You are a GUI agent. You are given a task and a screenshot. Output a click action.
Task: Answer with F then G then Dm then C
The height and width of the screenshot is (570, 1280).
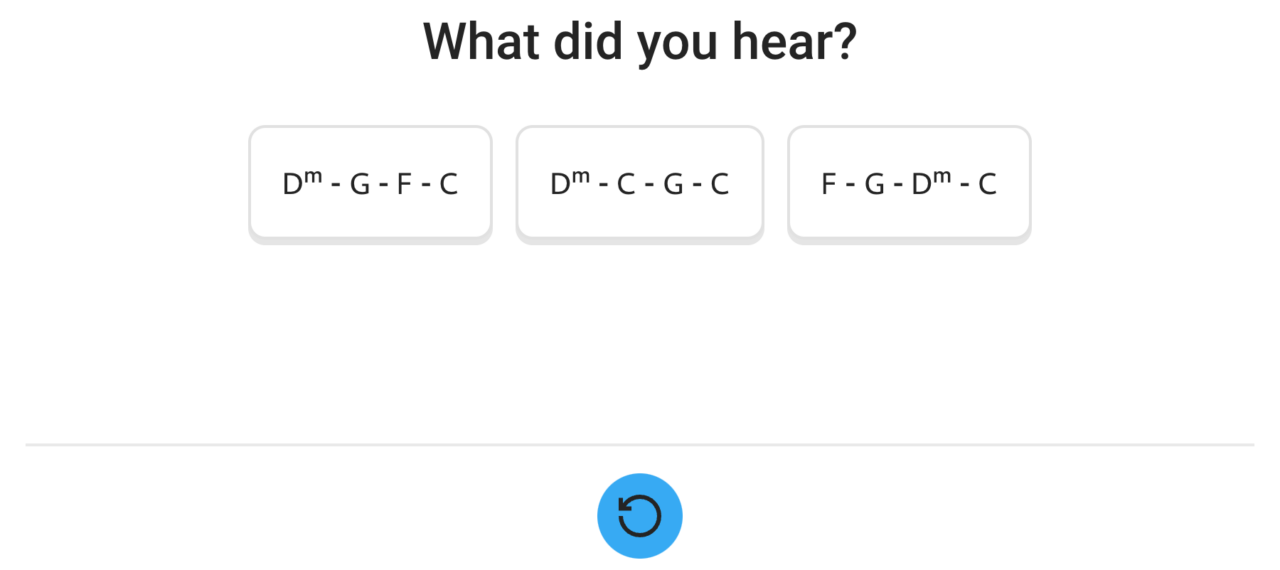[909, 183]
